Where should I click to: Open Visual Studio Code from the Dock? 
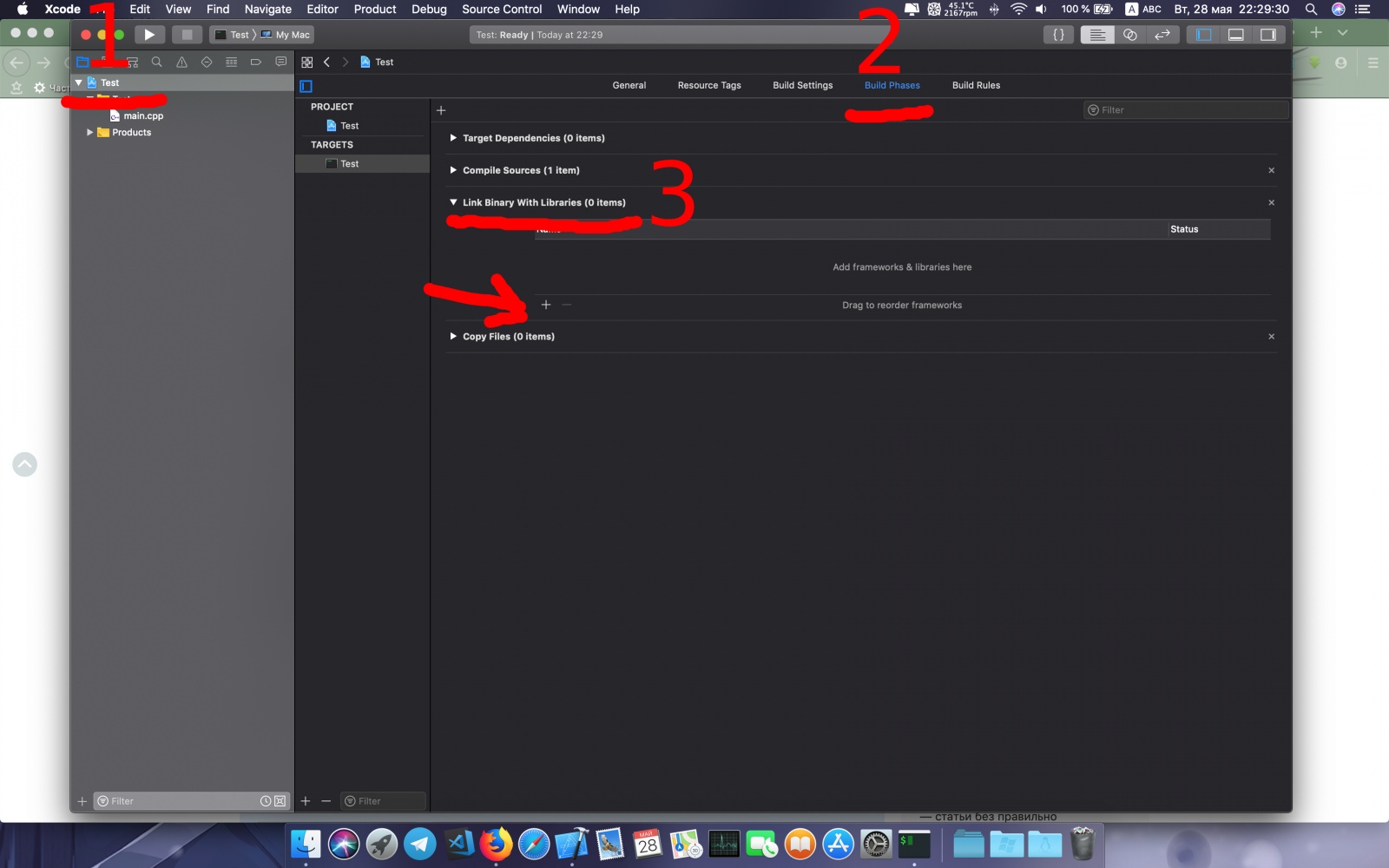458,843
